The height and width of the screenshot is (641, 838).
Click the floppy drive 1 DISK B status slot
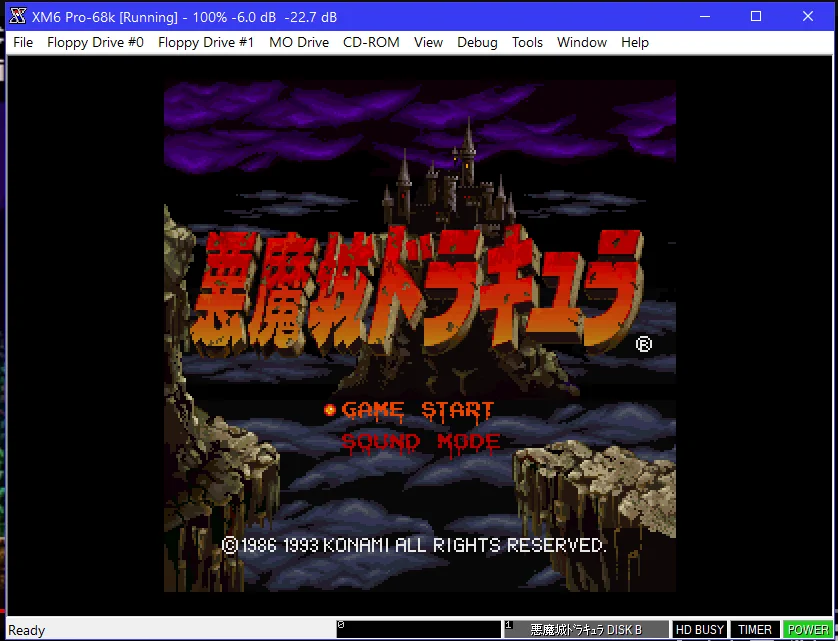(x=586, y=629)
